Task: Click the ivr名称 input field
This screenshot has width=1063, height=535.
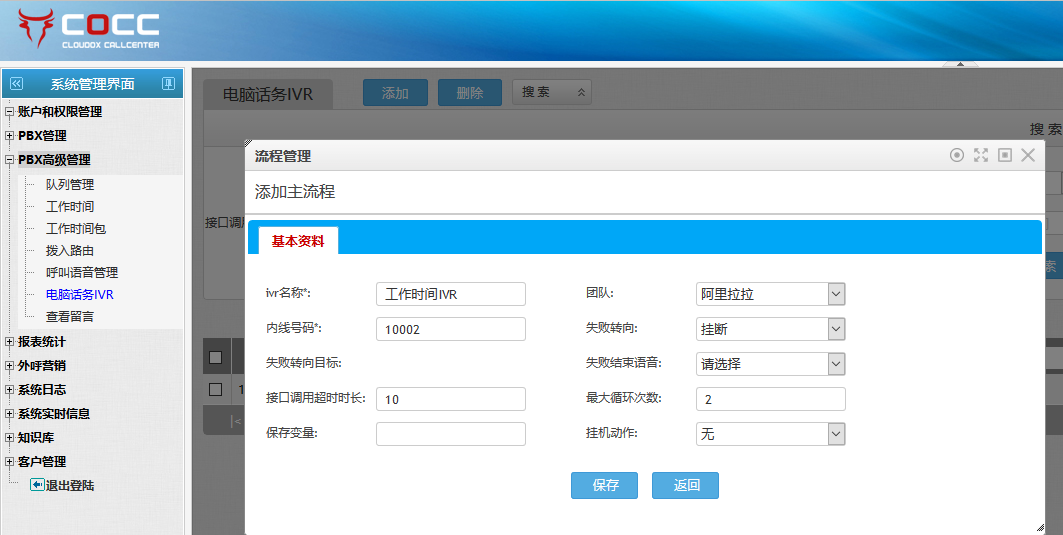Action: pyautogui.click(x=450, y=294)
